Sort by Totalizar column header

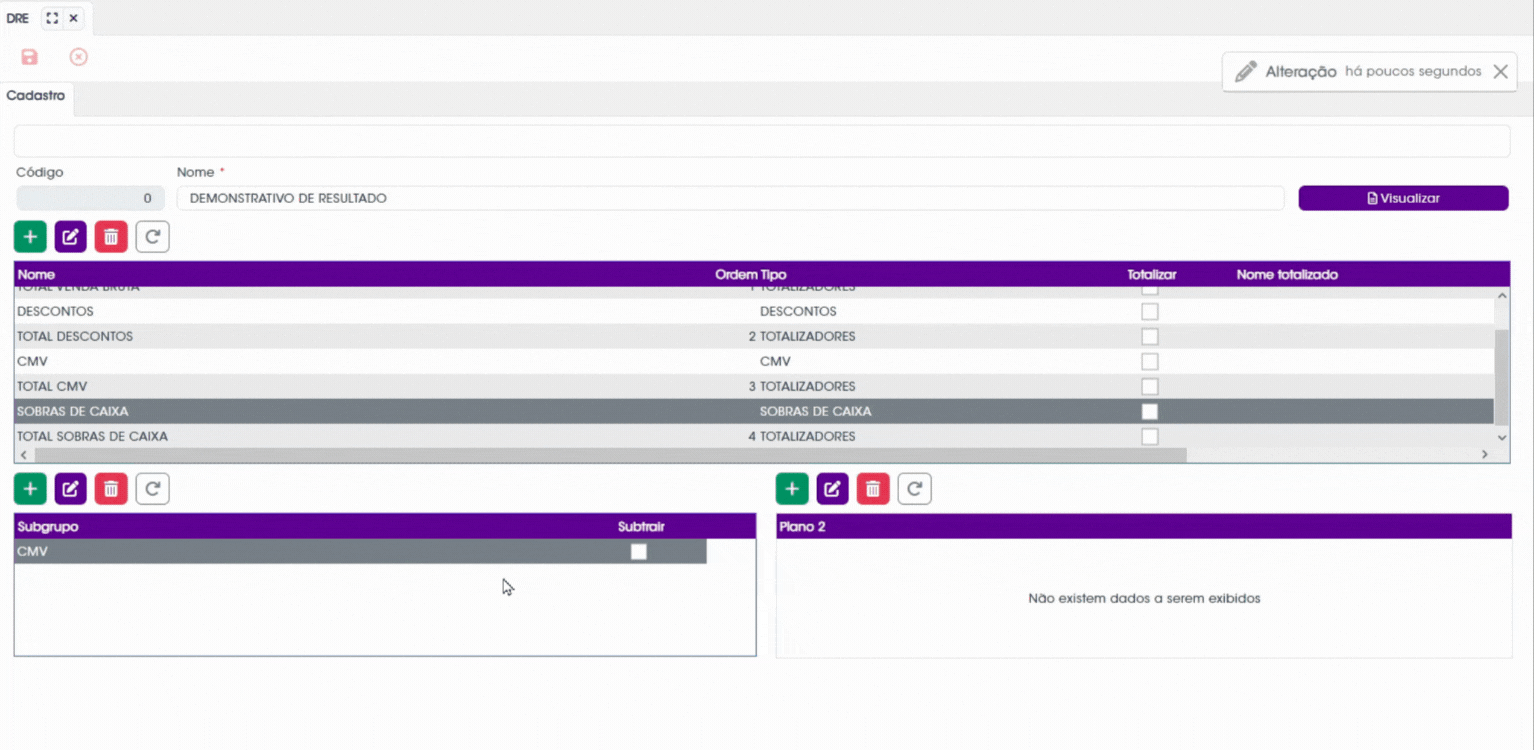[1152, 274]
